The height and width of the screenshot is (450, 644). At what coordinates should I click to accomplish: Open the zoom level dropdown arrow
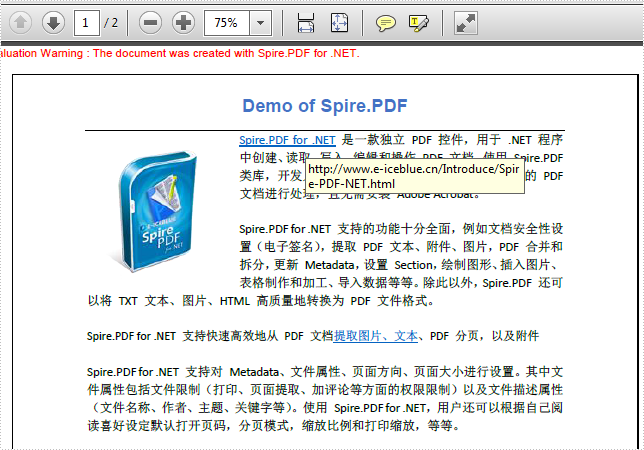point(260,22)
